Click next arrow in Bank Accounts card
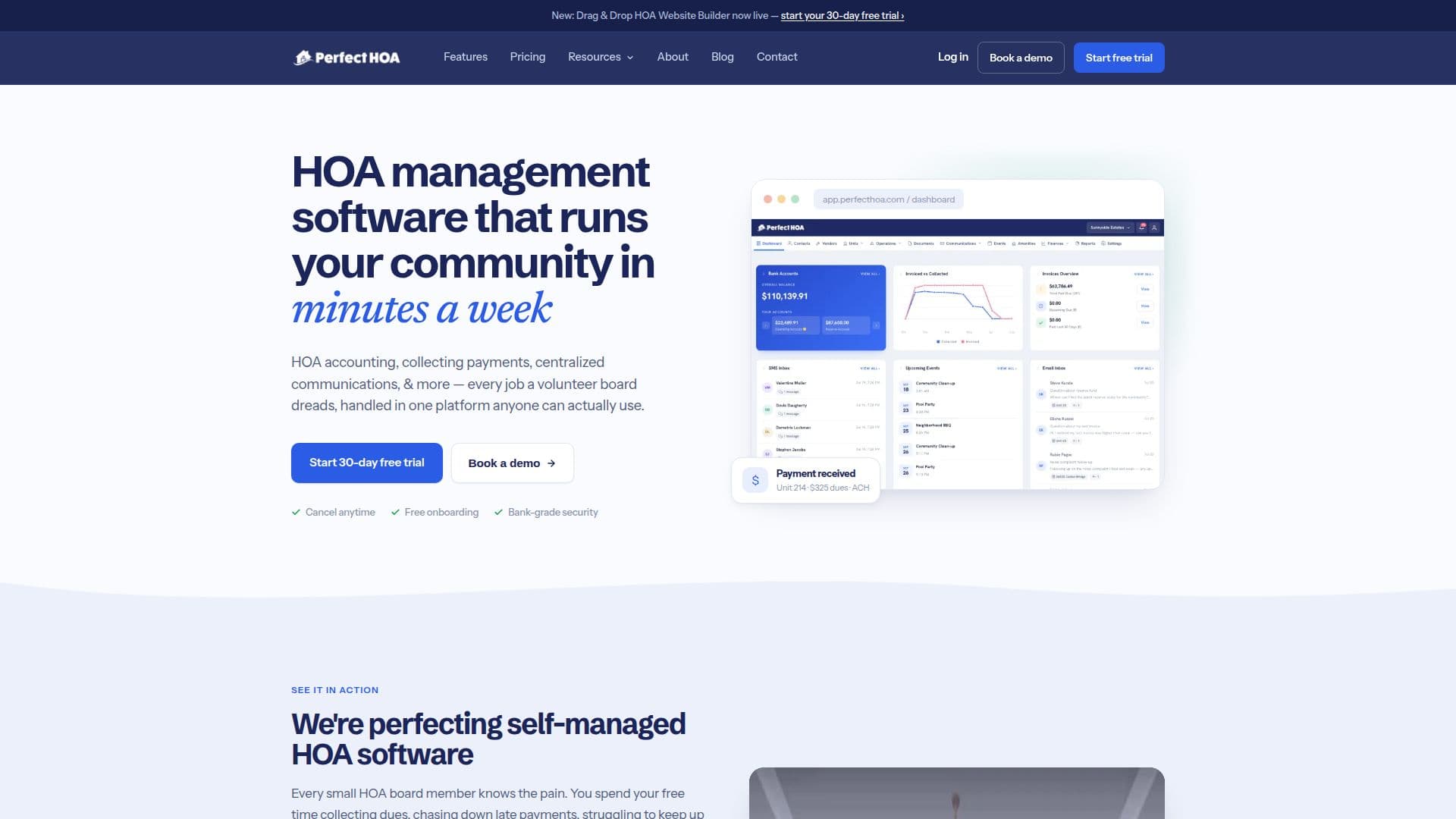This screenshot has width=1456, height=819. 876,325
